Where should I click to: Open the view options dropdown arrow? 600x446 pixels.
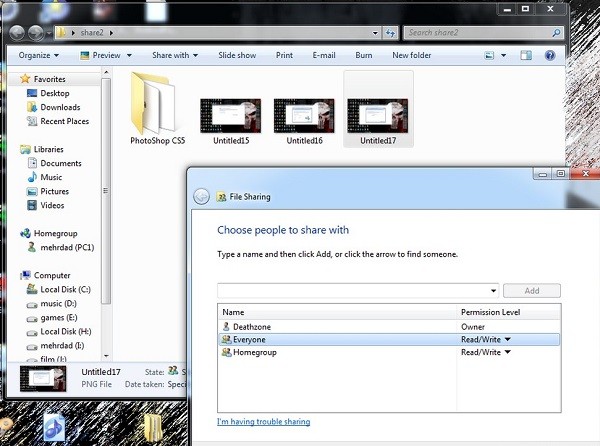(x=504, y=55)
